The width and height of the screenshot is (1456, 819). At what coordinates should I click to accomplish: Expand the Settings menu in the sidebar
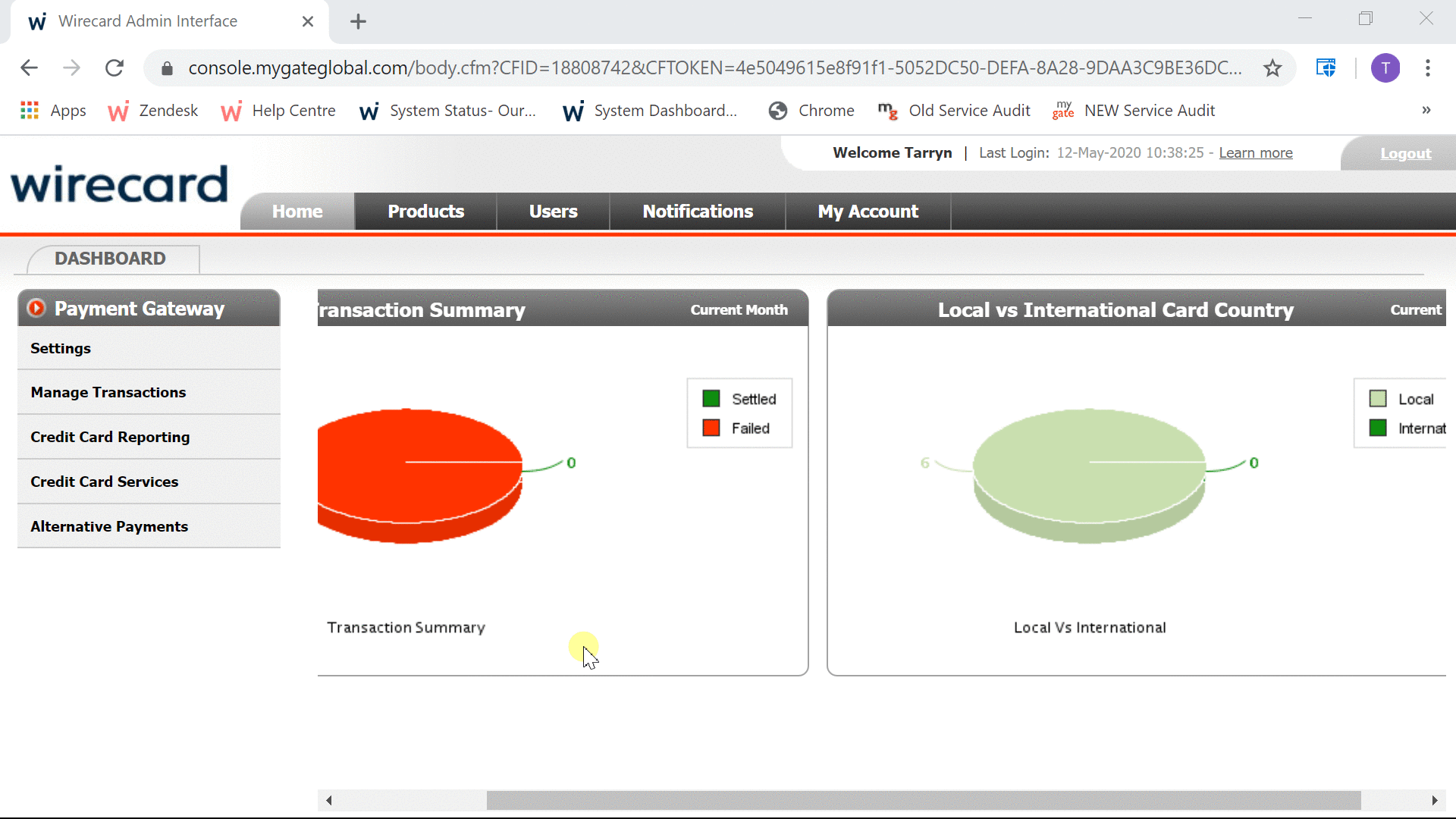[x=61, y=348]
